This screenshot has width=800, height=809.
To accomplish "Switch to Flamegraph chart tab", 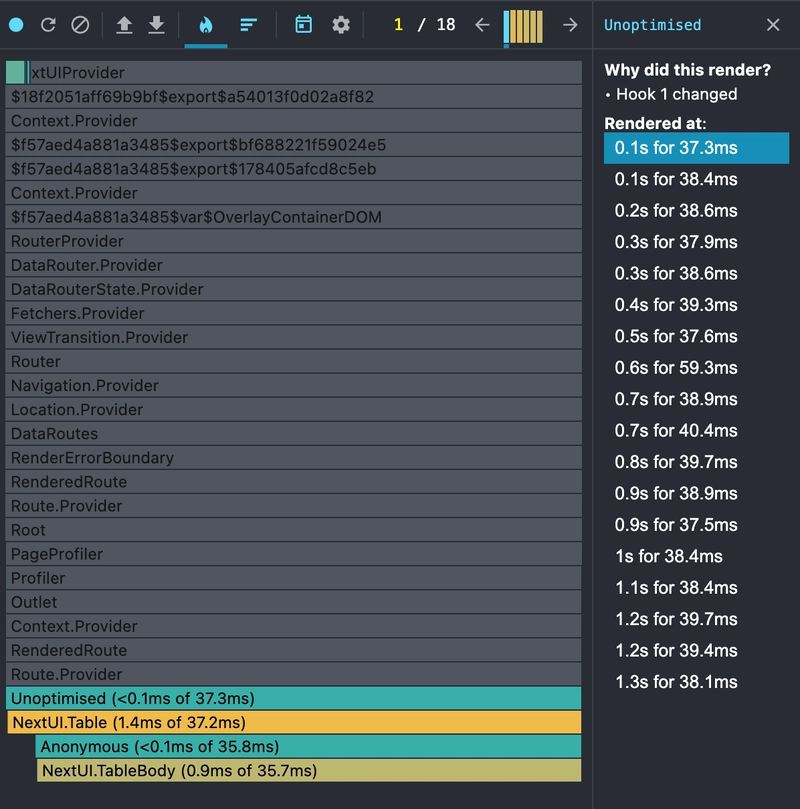I will [x=206, y=25].
